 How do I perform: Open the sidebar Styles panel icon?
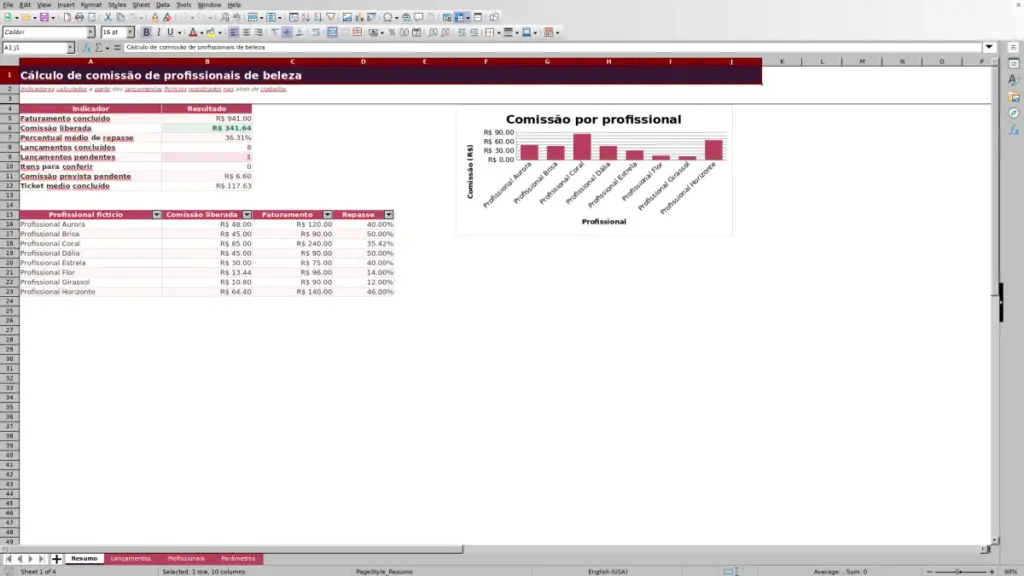click(1014, 80)
